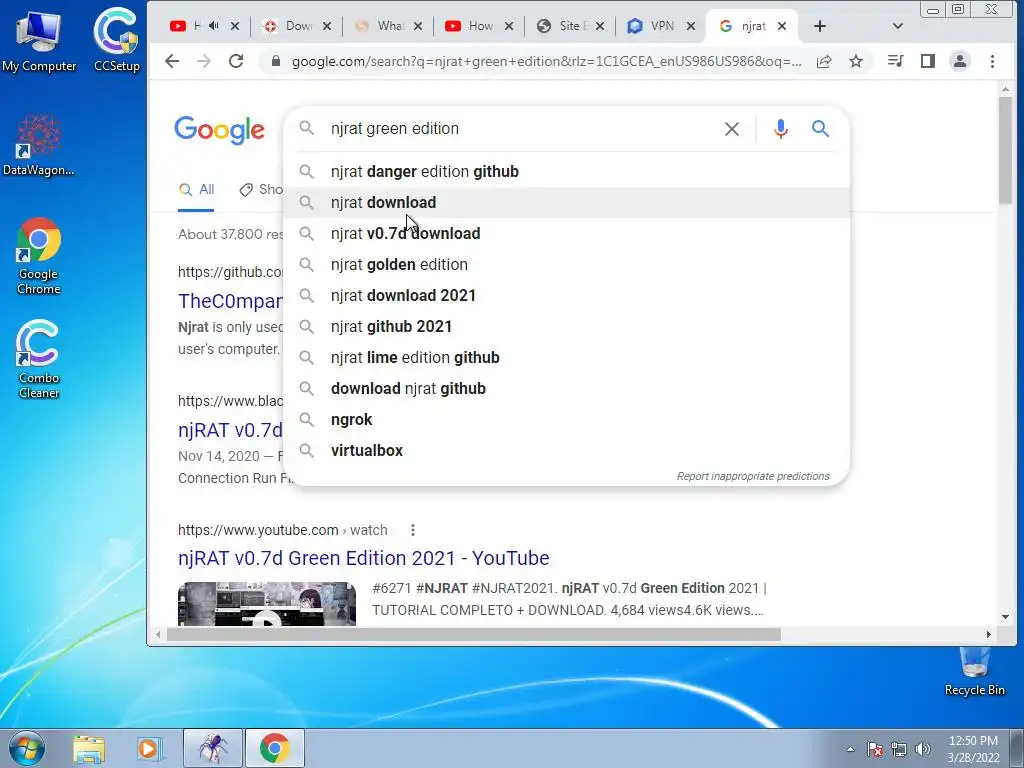Choose suggestion njrat lime edition github
The height and width of the screenshot is (768, 1024).
pos(567,358)
